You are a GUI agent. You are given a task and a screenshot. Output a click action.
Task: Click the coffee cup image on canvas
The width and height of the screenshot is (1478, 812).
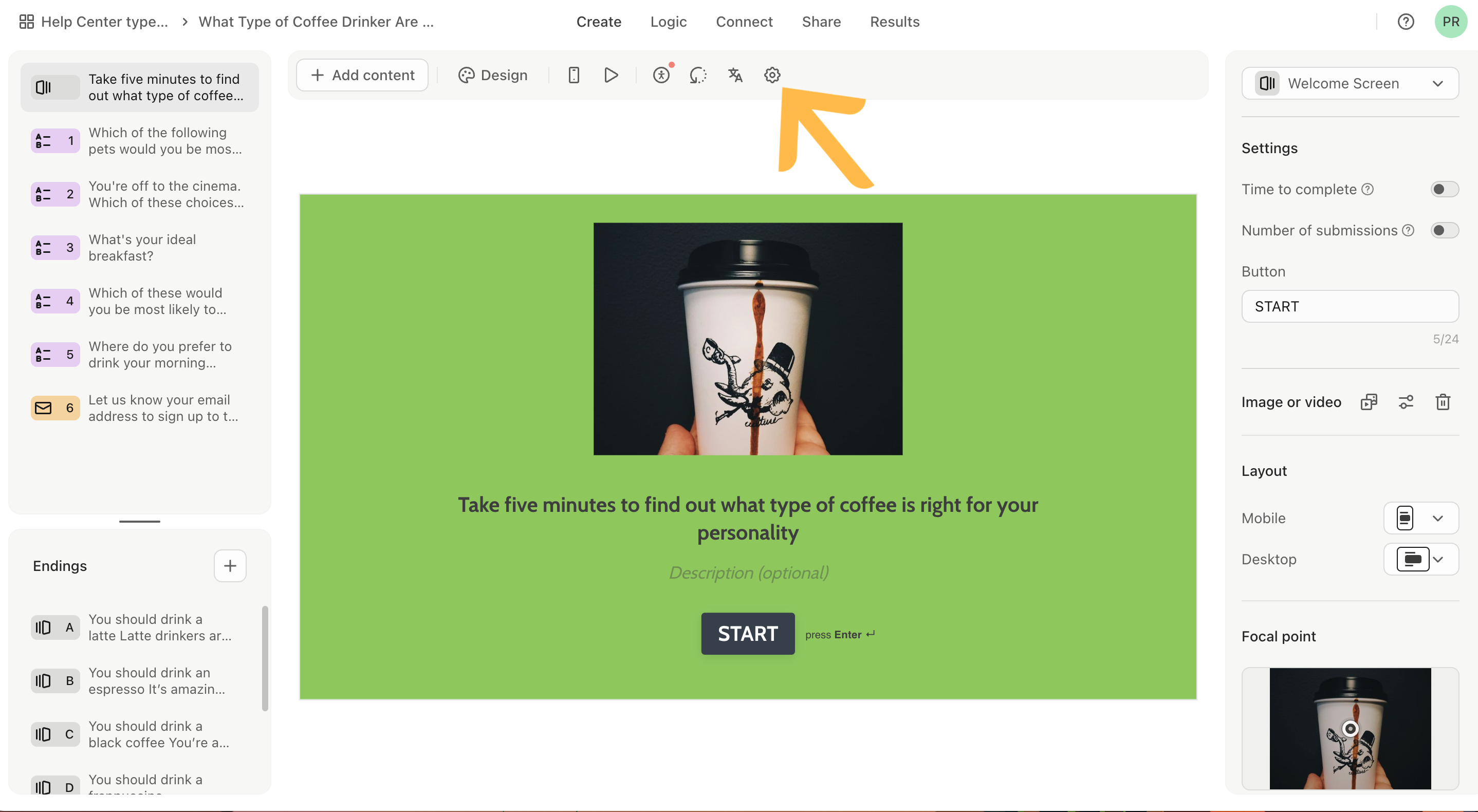748,339
